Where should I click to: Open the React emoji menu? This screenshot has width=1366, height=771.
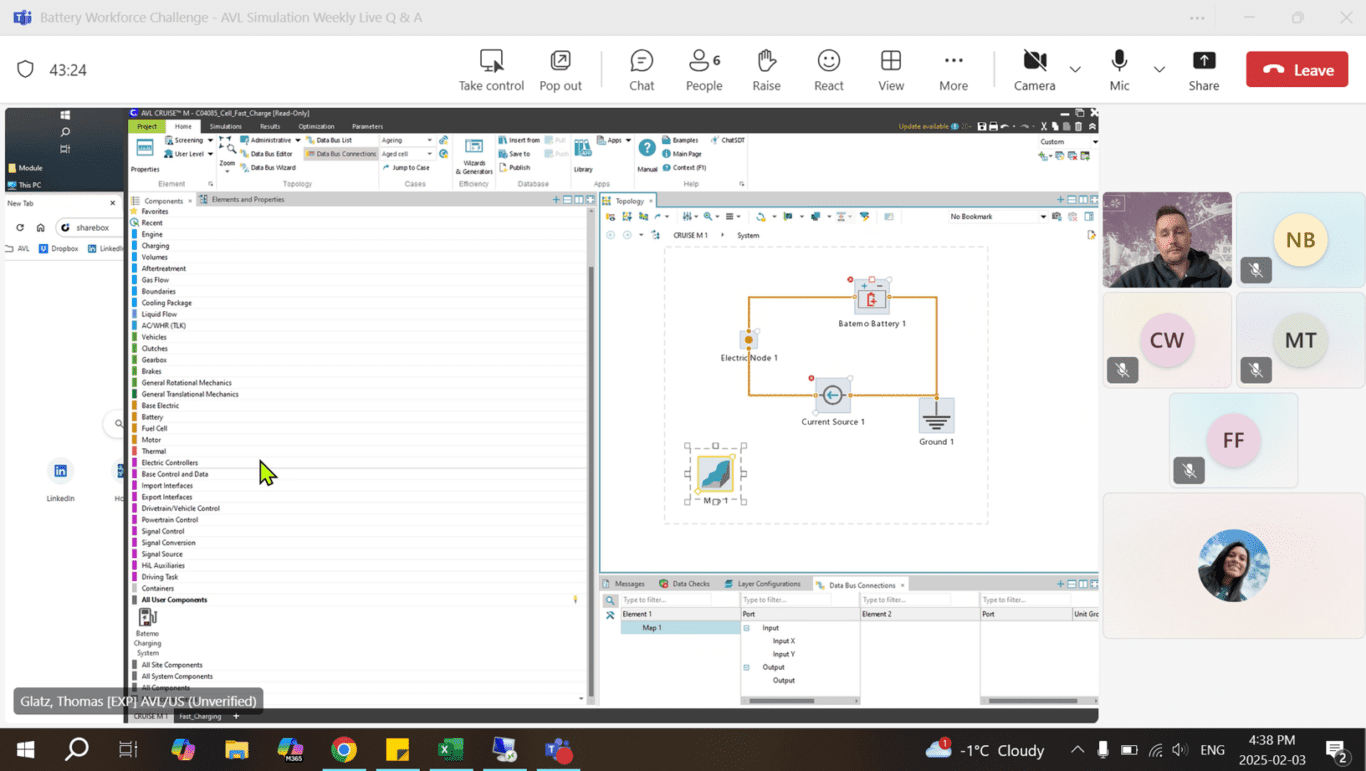(828, 70)
